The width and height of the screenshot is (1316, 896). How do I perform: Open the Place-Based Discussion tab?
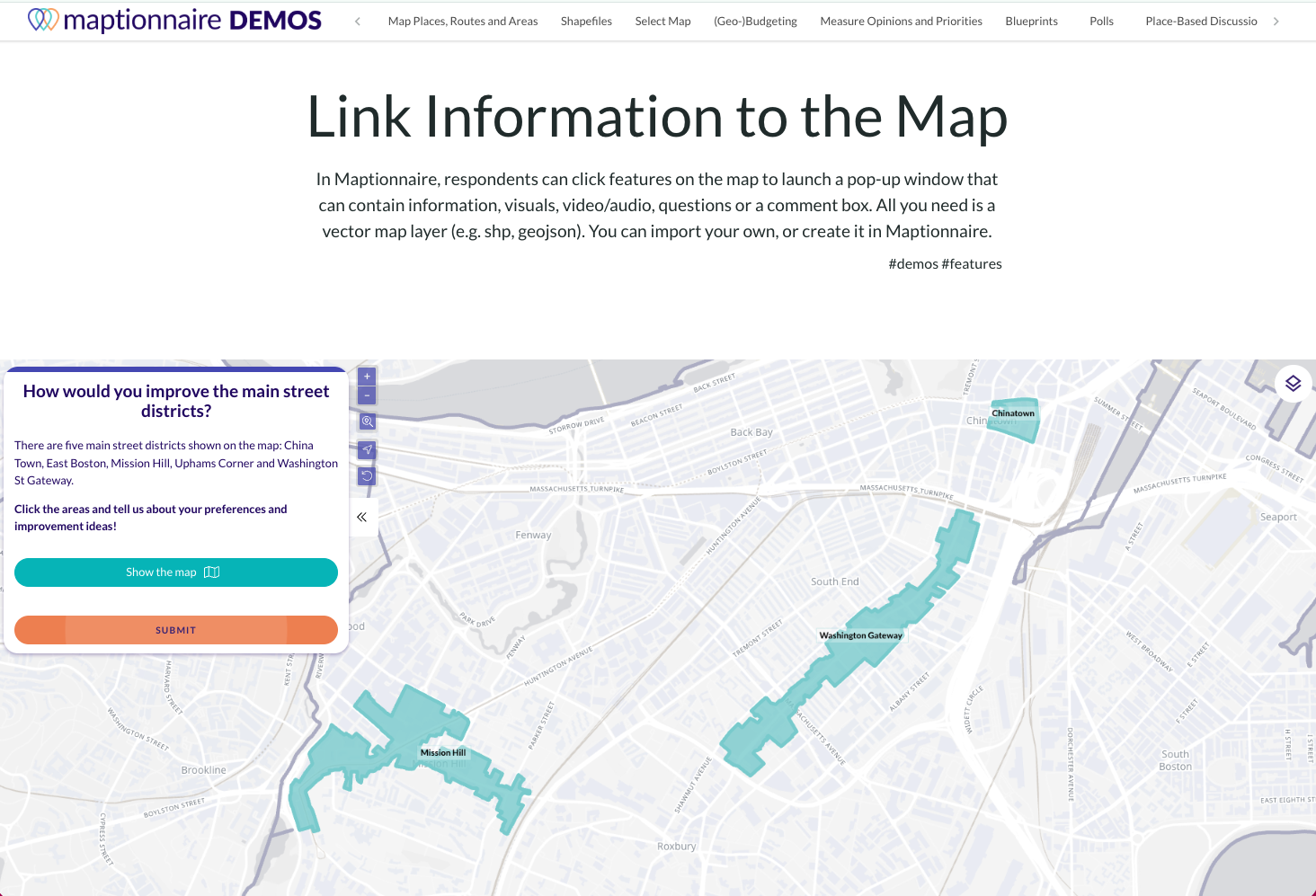point(1201,21)
